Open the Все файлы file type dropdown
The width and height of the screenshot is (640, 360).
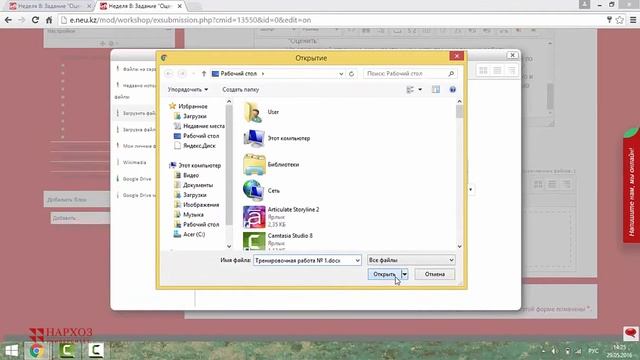pos(411,260)
